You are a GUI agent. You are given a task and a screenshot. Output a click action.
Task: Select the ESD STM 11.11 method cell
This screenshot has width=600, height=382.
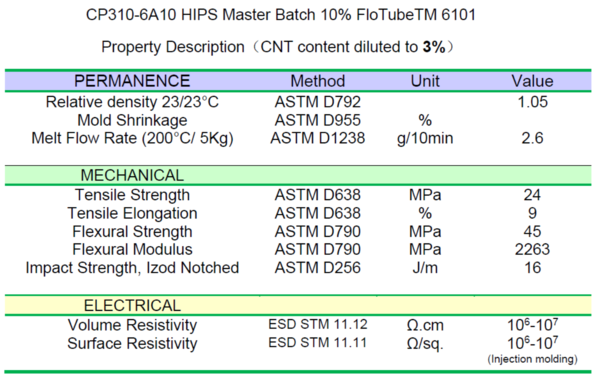point(318,343)
